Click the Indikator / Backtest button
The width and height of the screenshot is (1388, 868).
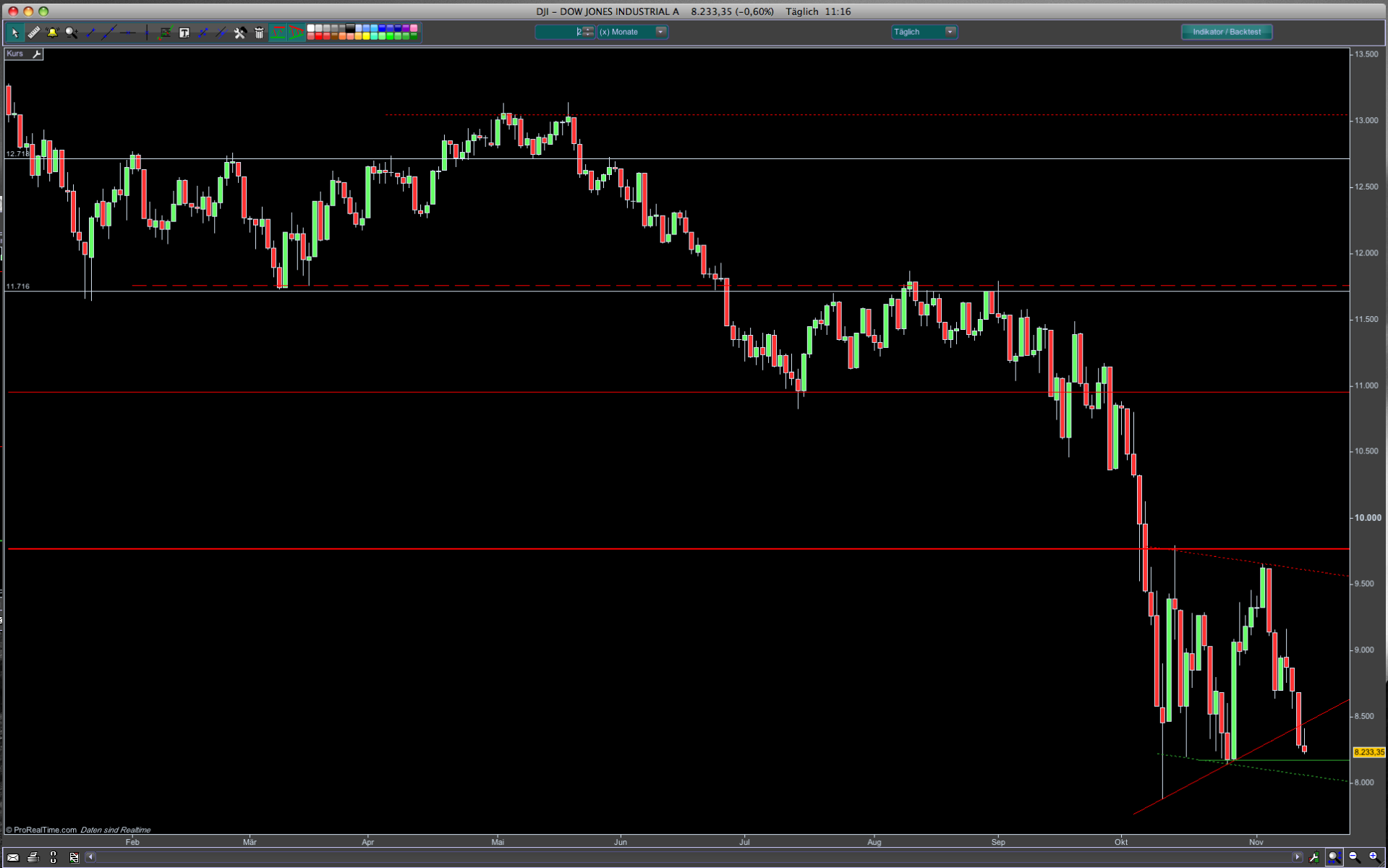(x=1227, y=32)
